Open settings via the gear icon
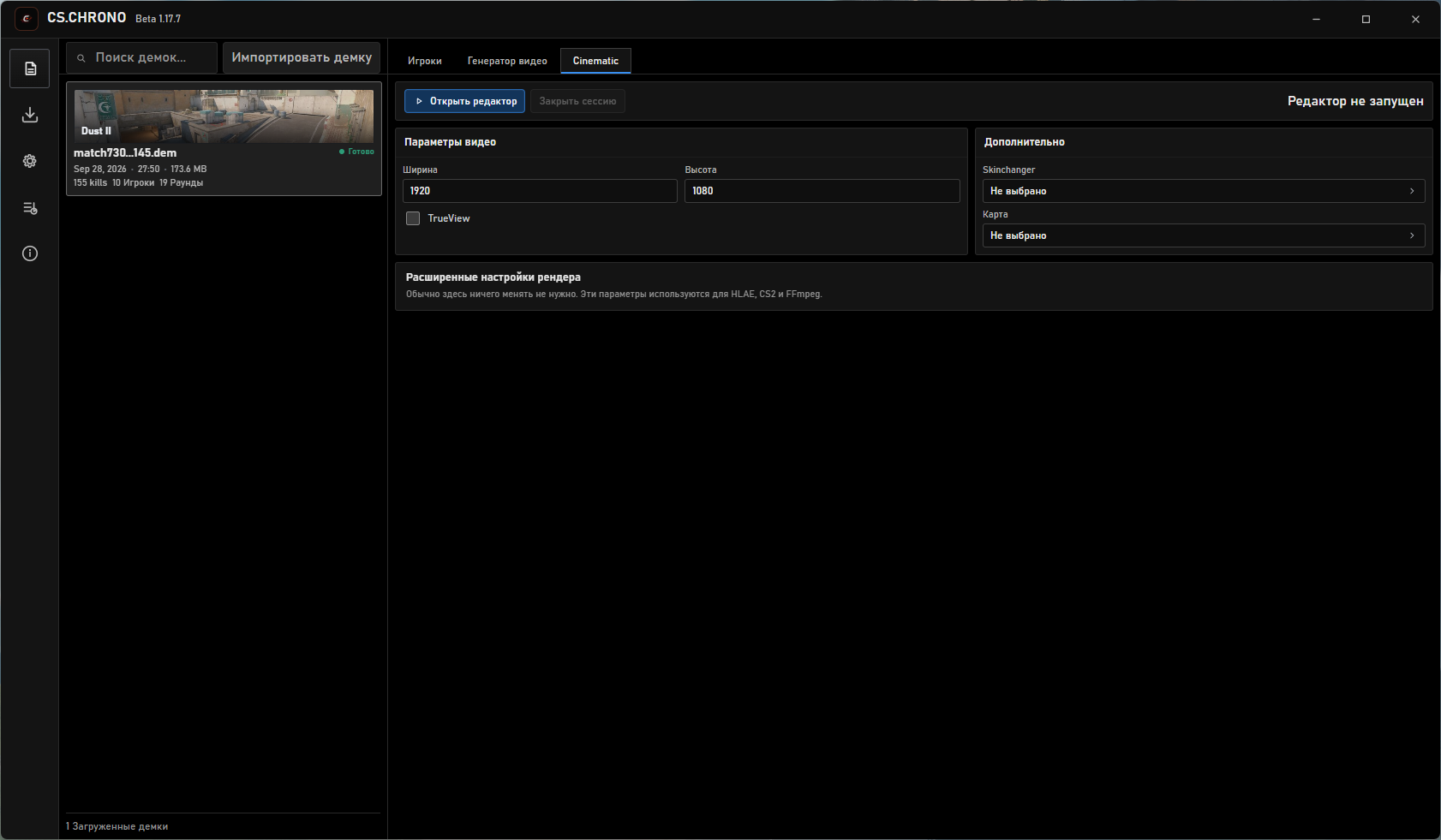Screen dimensions: 1441x840 pos(30,161)
